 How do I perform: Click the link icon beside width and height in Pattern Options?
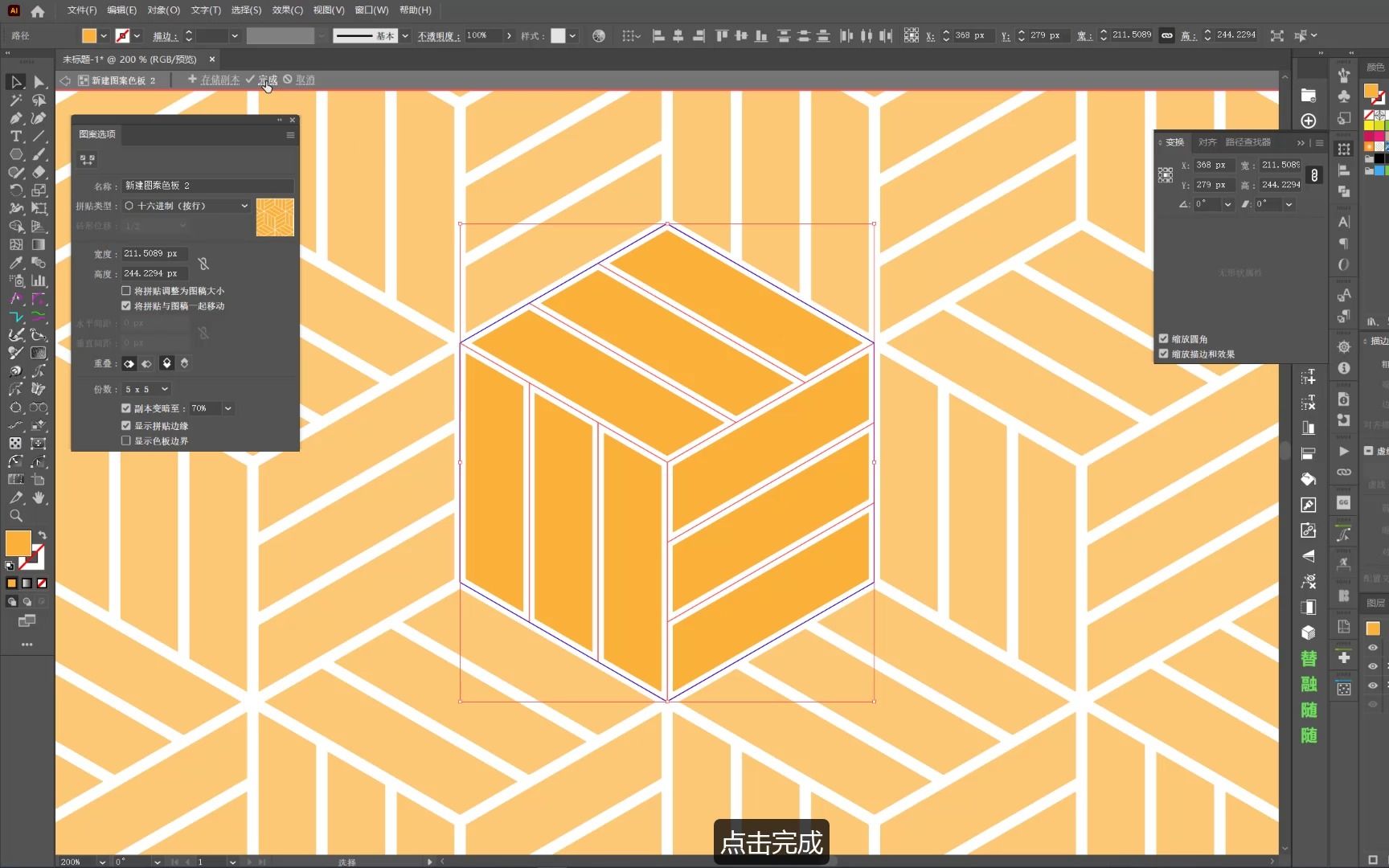click(203, 264)
